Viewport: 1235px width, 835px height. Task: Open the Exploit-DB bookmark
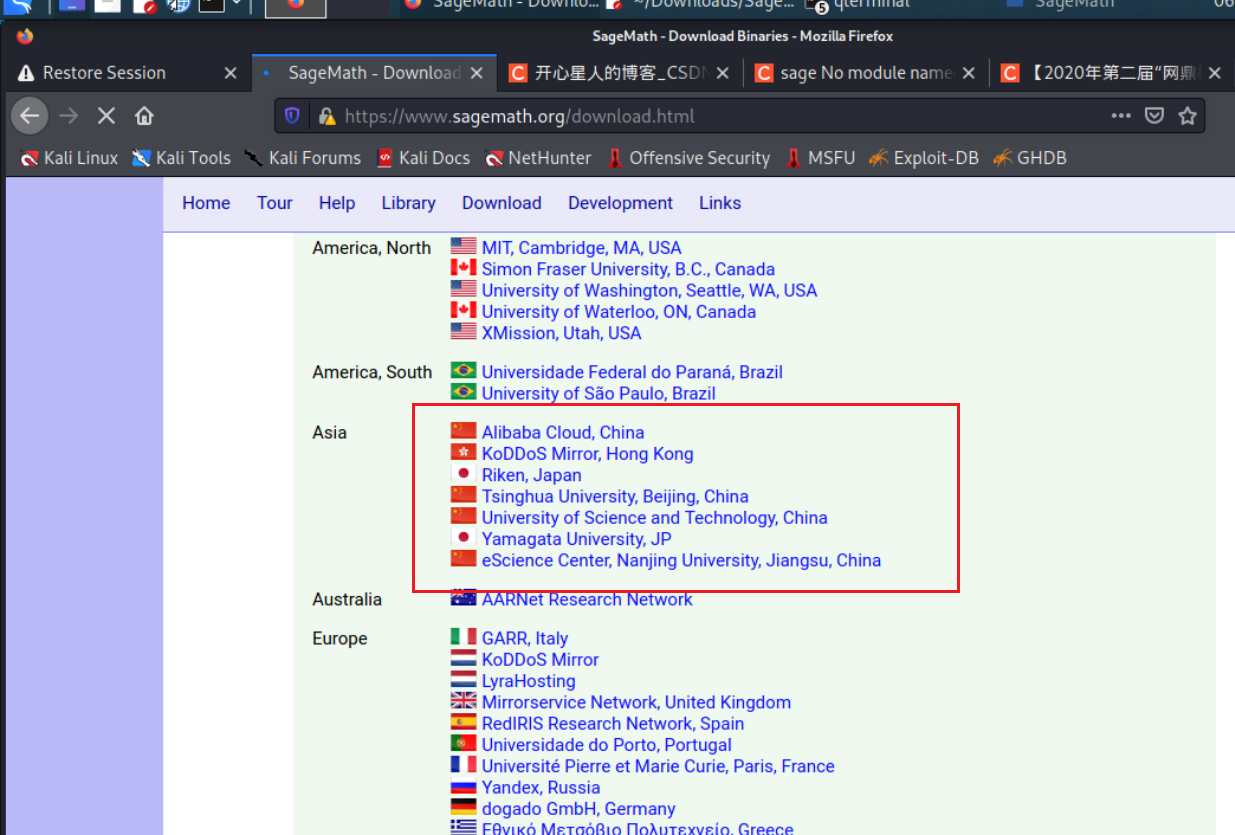pos(924,158)
